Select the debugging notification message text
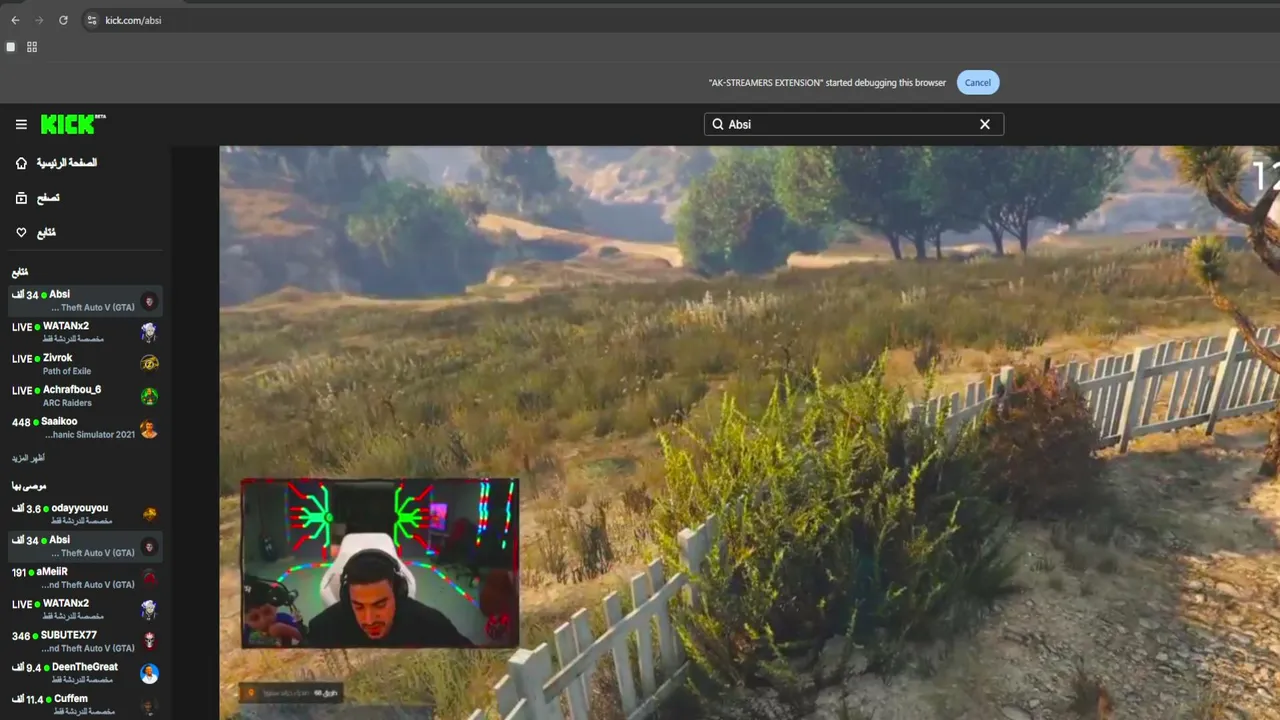The width and height of the screenshot is (1280, 720). pos(827,83)
